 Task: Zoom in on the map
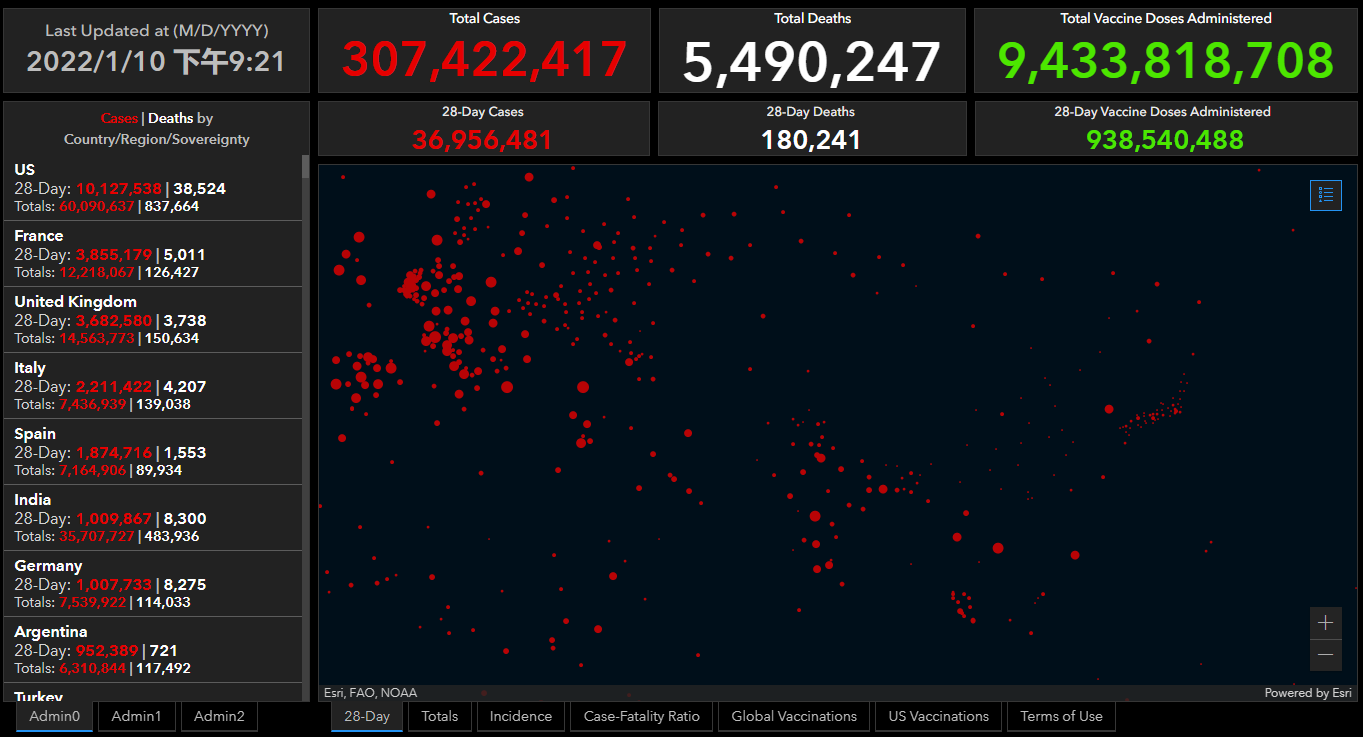(1325, 623)
